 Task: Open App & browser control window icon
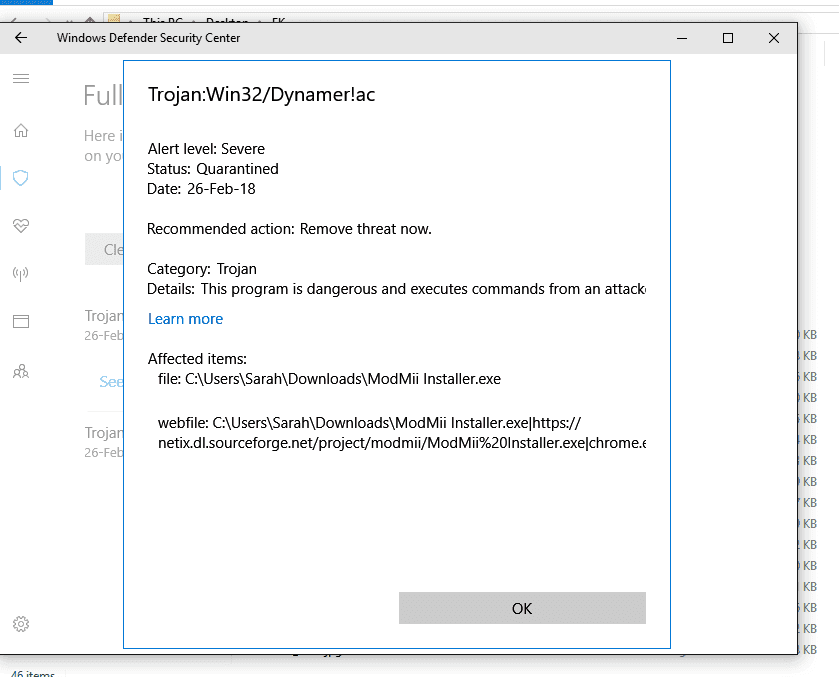tap(21, 321)
